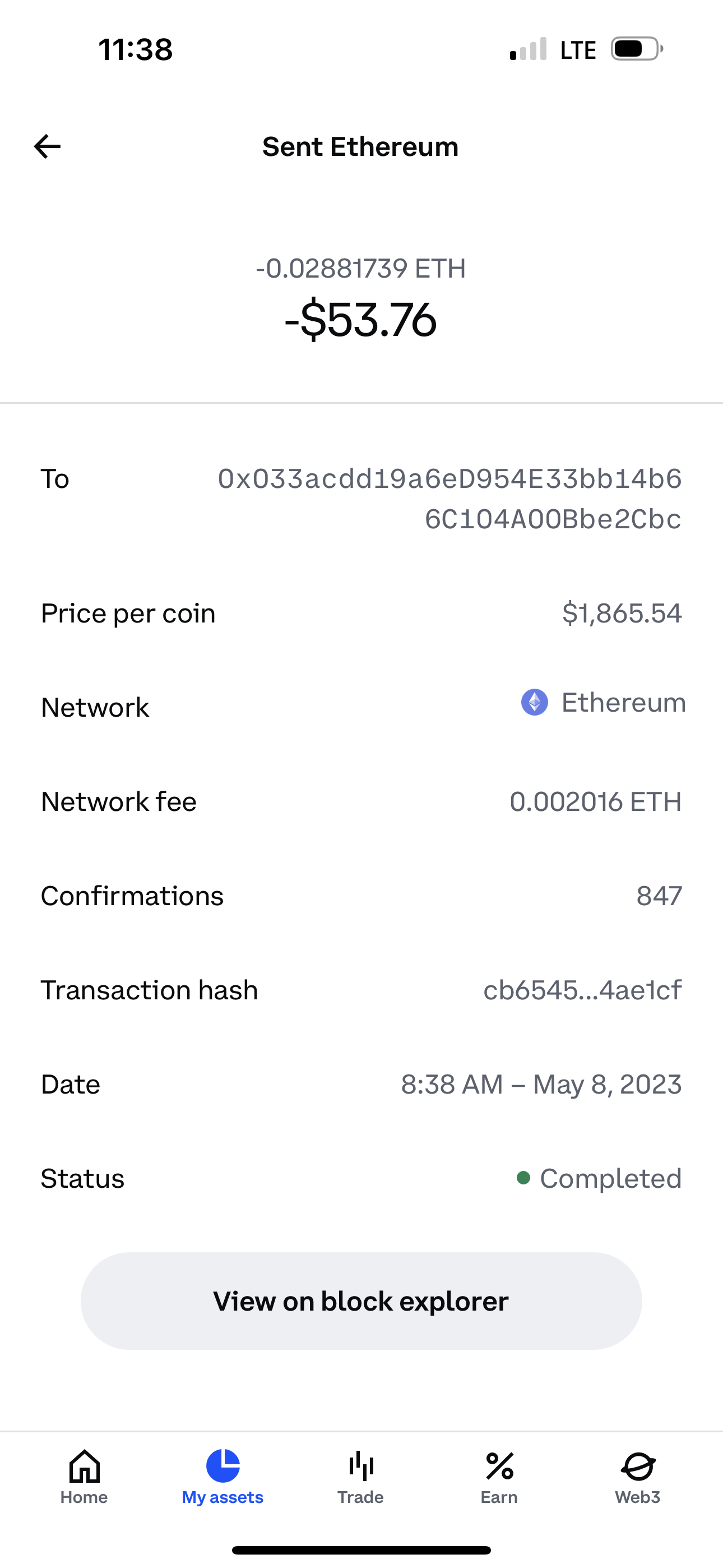Tap the battery indicator in status bar
The image size is (723, 1568).
[637, 49]
